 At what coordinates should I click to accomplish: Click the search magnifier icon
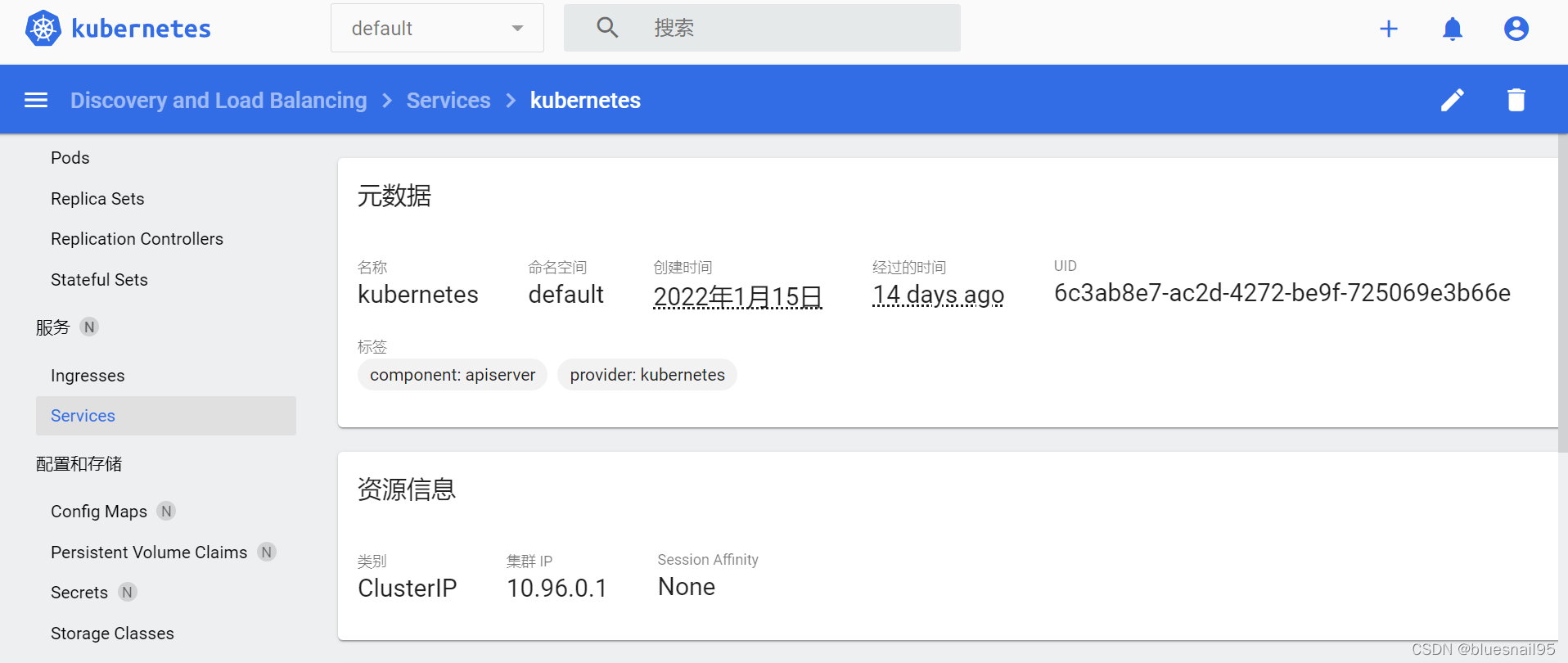(x=607, y=28)
